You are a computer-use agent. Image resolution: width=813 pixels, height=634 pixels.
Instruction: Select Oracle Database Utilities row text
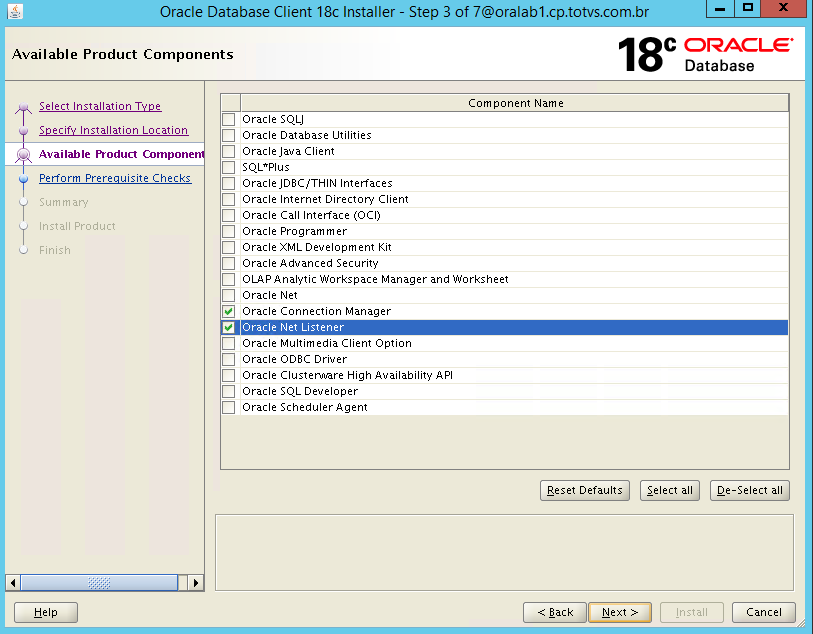(x=306, y=135)
